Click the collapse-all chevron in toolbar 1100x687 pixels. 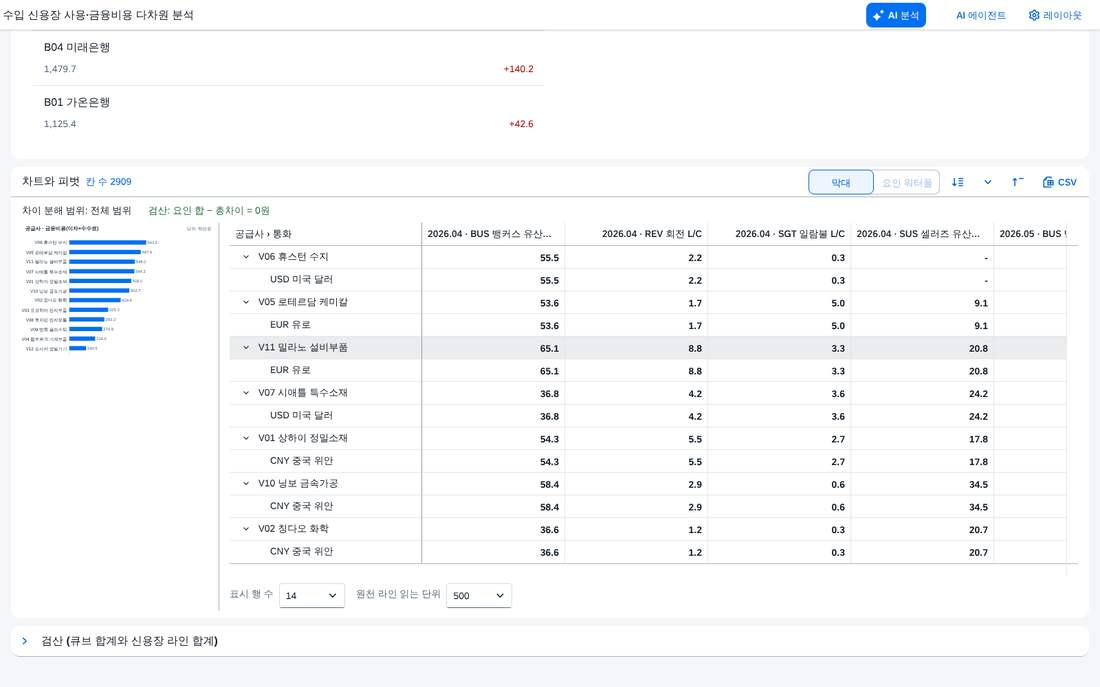(x=988, y=182)
